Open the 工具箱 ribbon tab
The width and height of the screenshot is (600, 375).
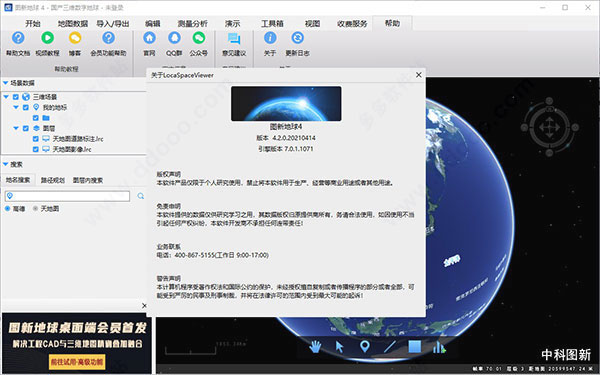click(272, 23)
